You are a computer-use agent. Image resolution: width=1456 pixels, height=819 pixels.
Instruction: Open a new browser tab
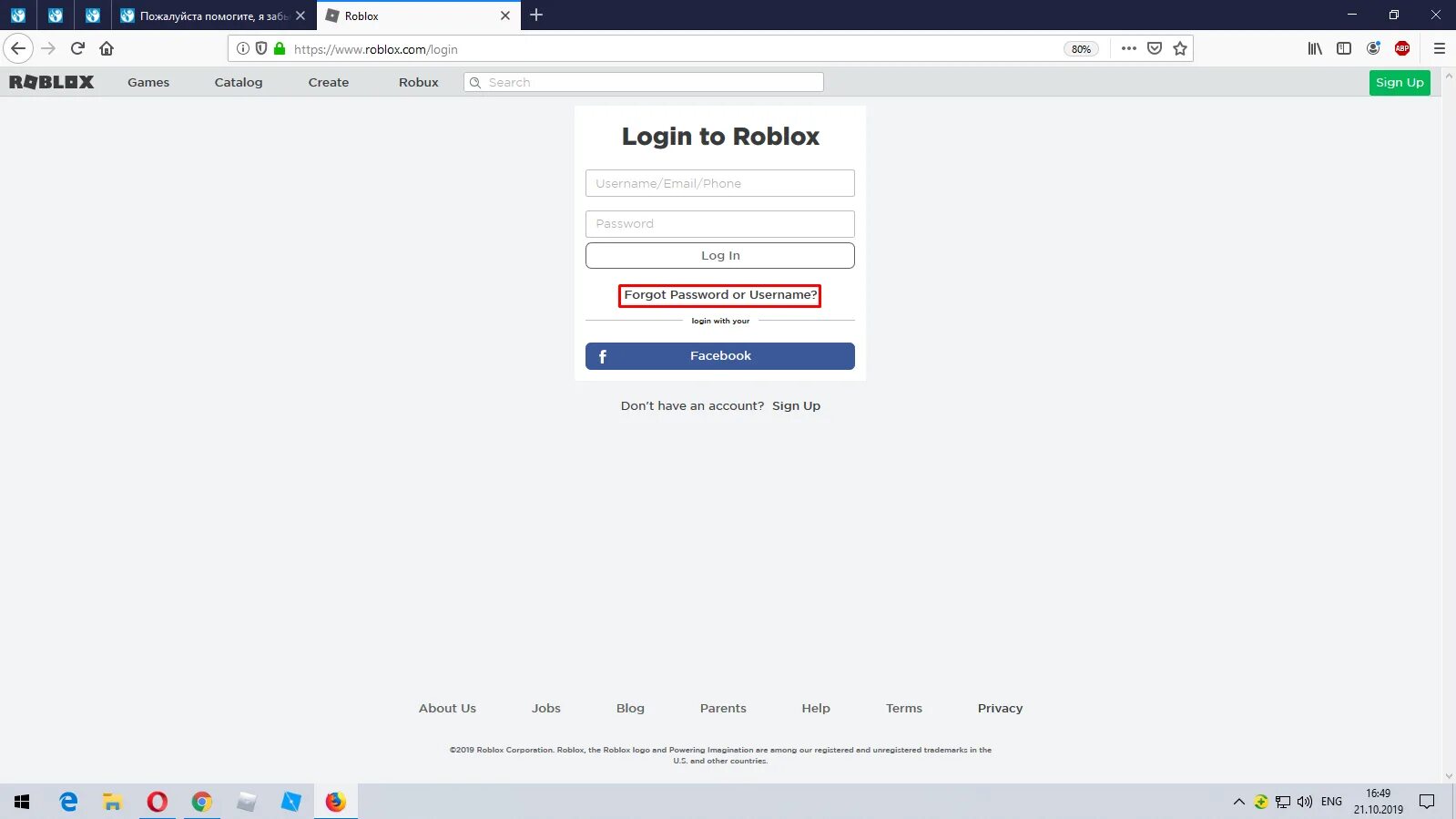(x=536, y=15)
